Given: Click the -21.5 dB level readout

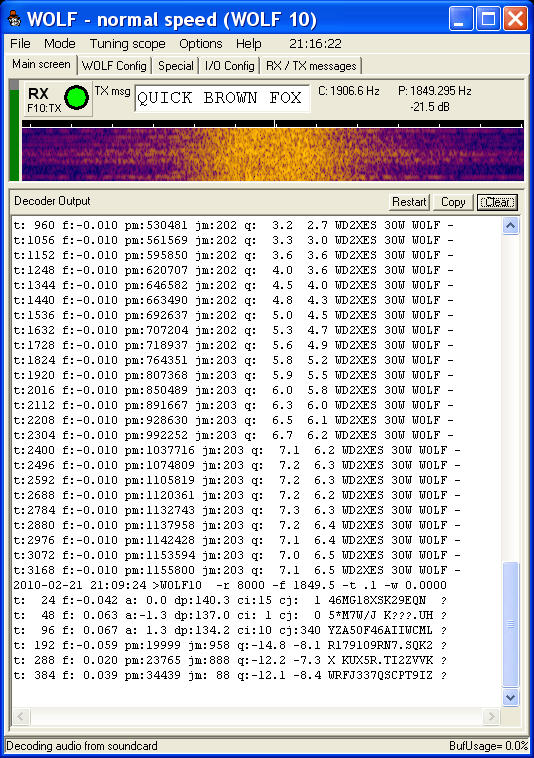Looking at the screenshot, I should click(x=430, y=107).
